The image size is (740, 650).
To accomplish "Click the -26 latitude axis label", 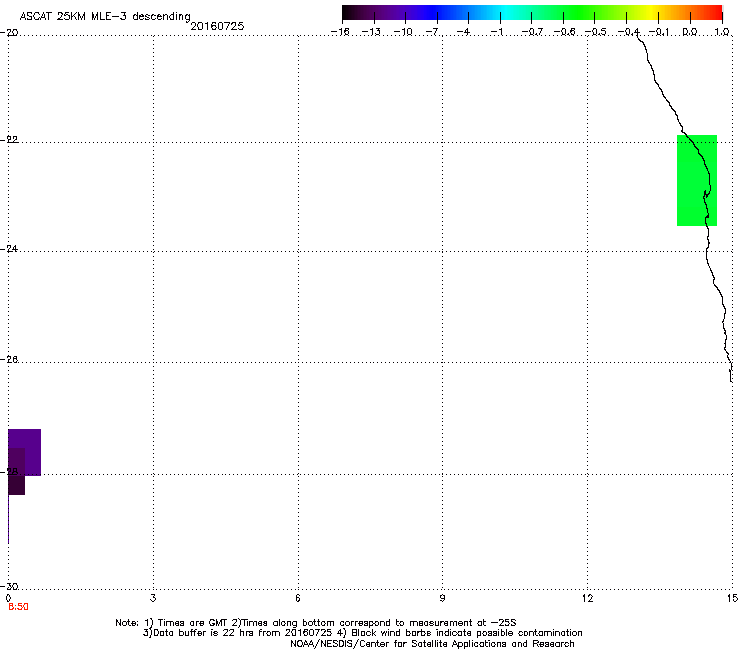I will coord(9,360).
